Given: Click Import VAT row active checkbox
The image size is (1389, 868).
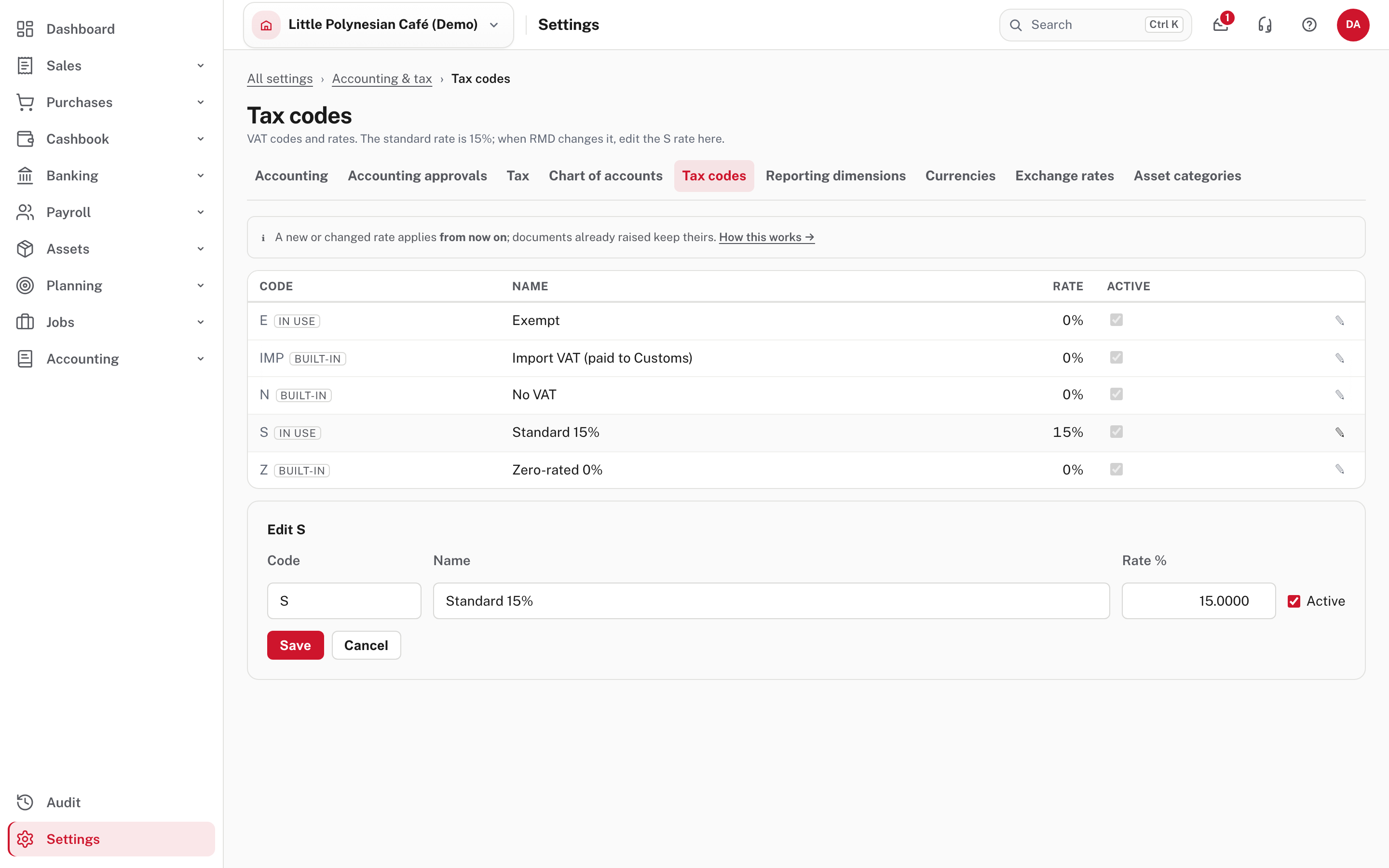Looking at the screenshot, I should 1117,358.
